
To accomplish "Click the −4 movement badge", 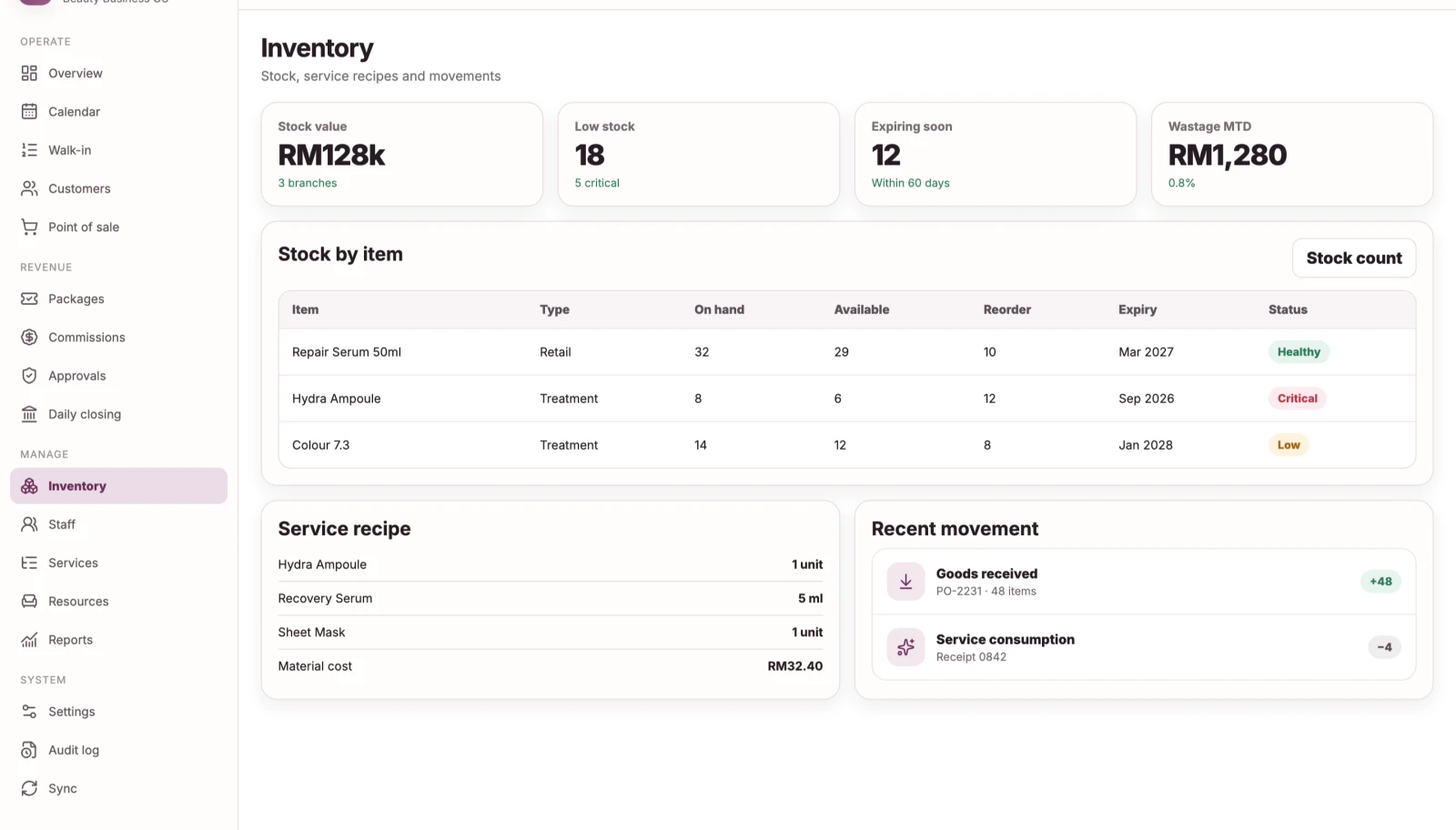I will point(1384,647).
